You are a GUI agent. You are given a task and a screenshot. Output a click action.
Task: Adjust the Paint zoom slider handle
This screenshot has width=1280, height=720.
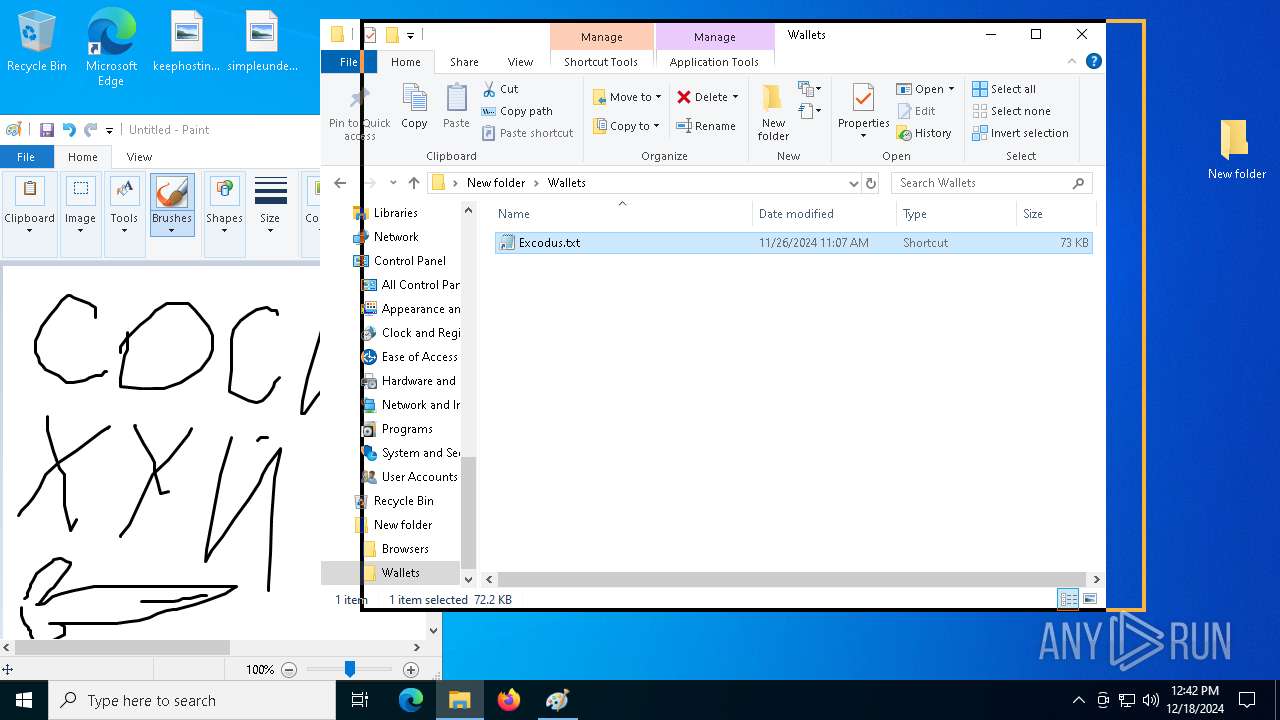(349, 669)
